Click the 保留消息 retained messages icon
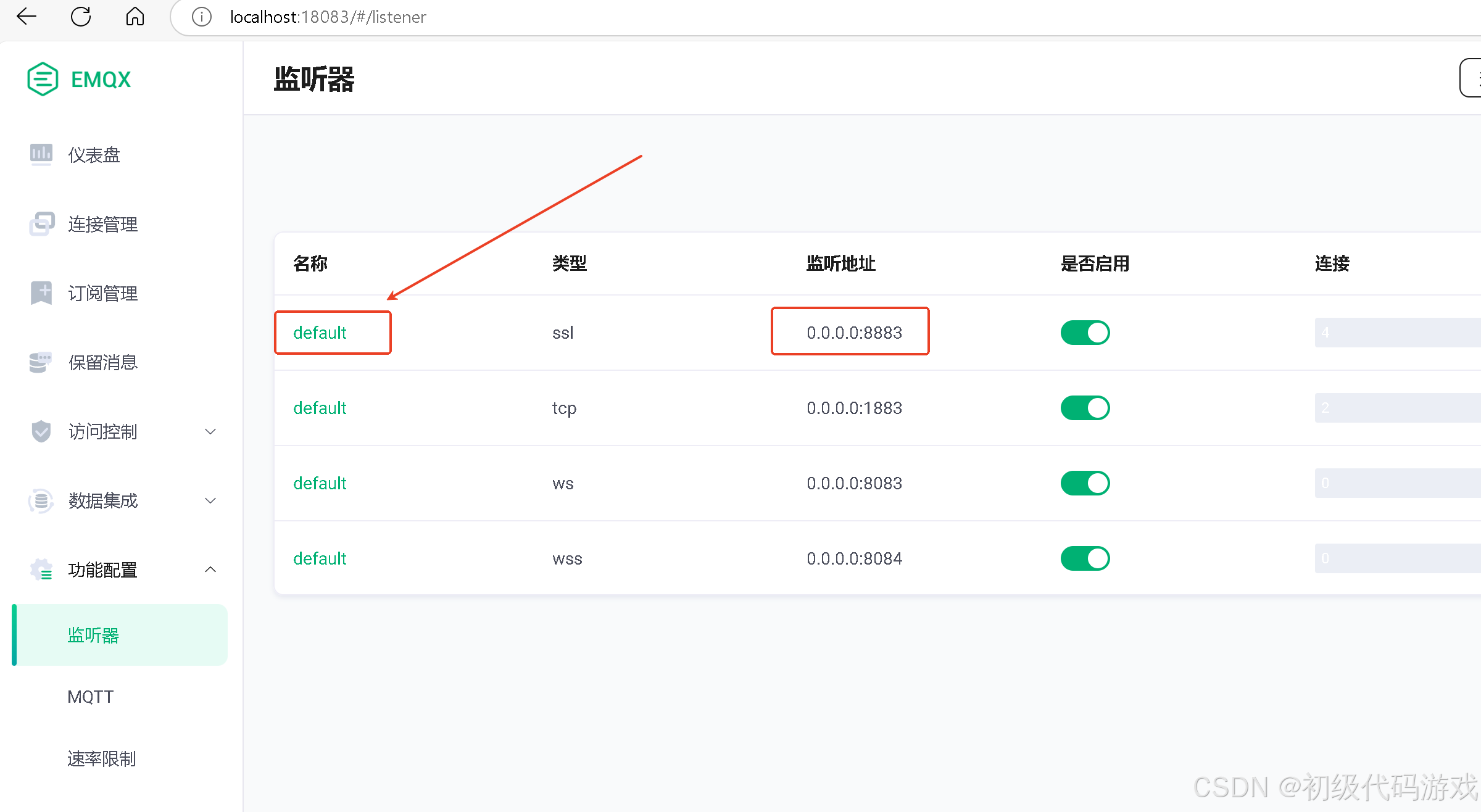The height and width of the screenshot is (812, 1481). (41, 362)
